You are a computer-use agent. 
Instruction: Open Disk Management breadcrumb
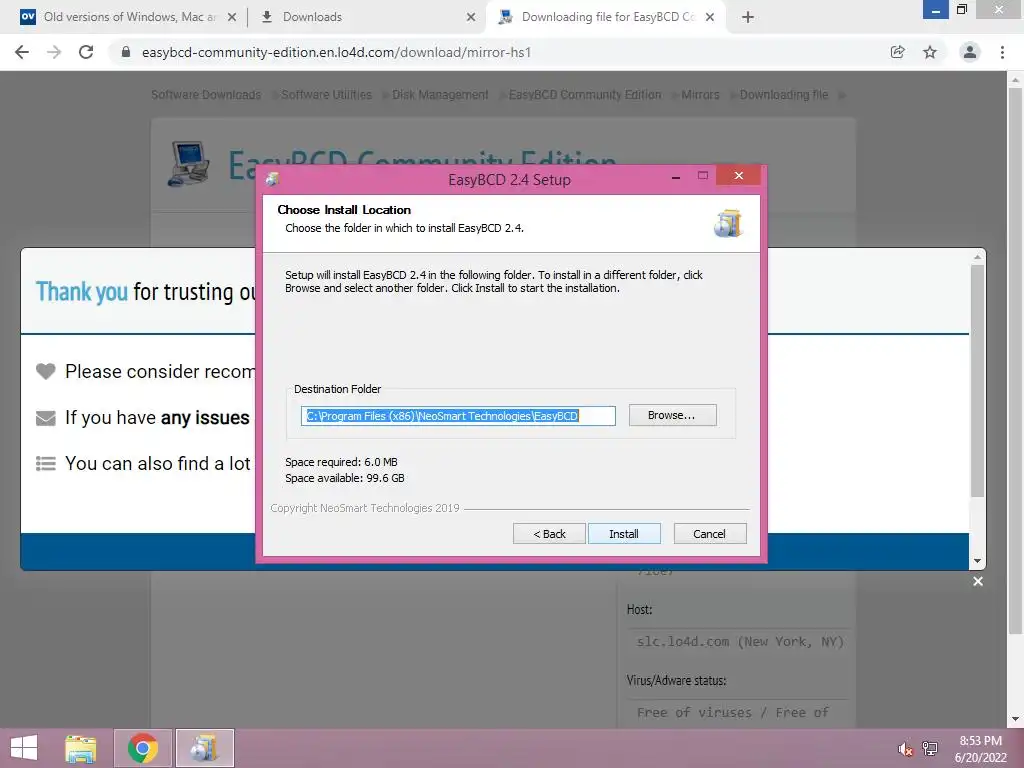tap(440, 95)
